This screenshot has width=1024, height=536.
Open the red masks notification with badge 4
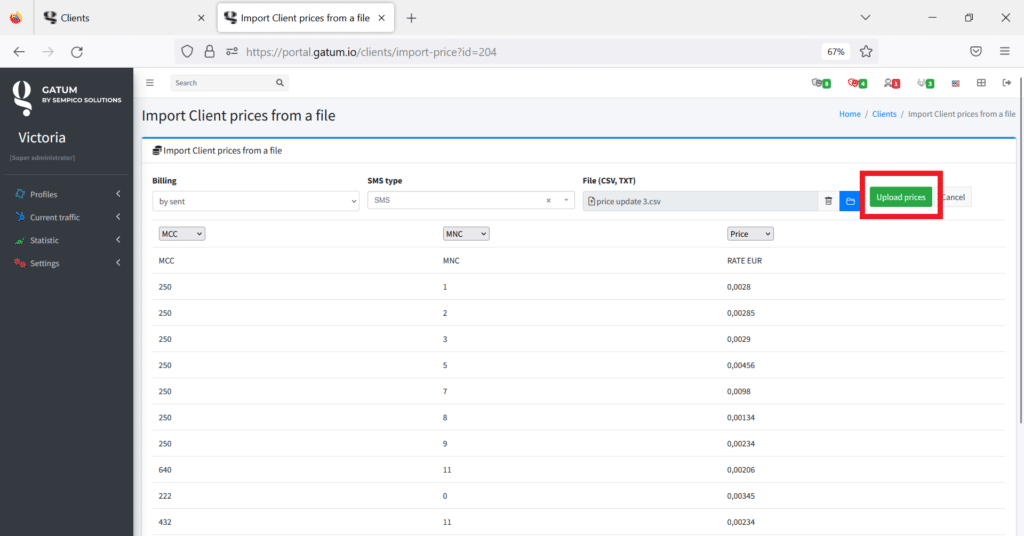[857, 83]
